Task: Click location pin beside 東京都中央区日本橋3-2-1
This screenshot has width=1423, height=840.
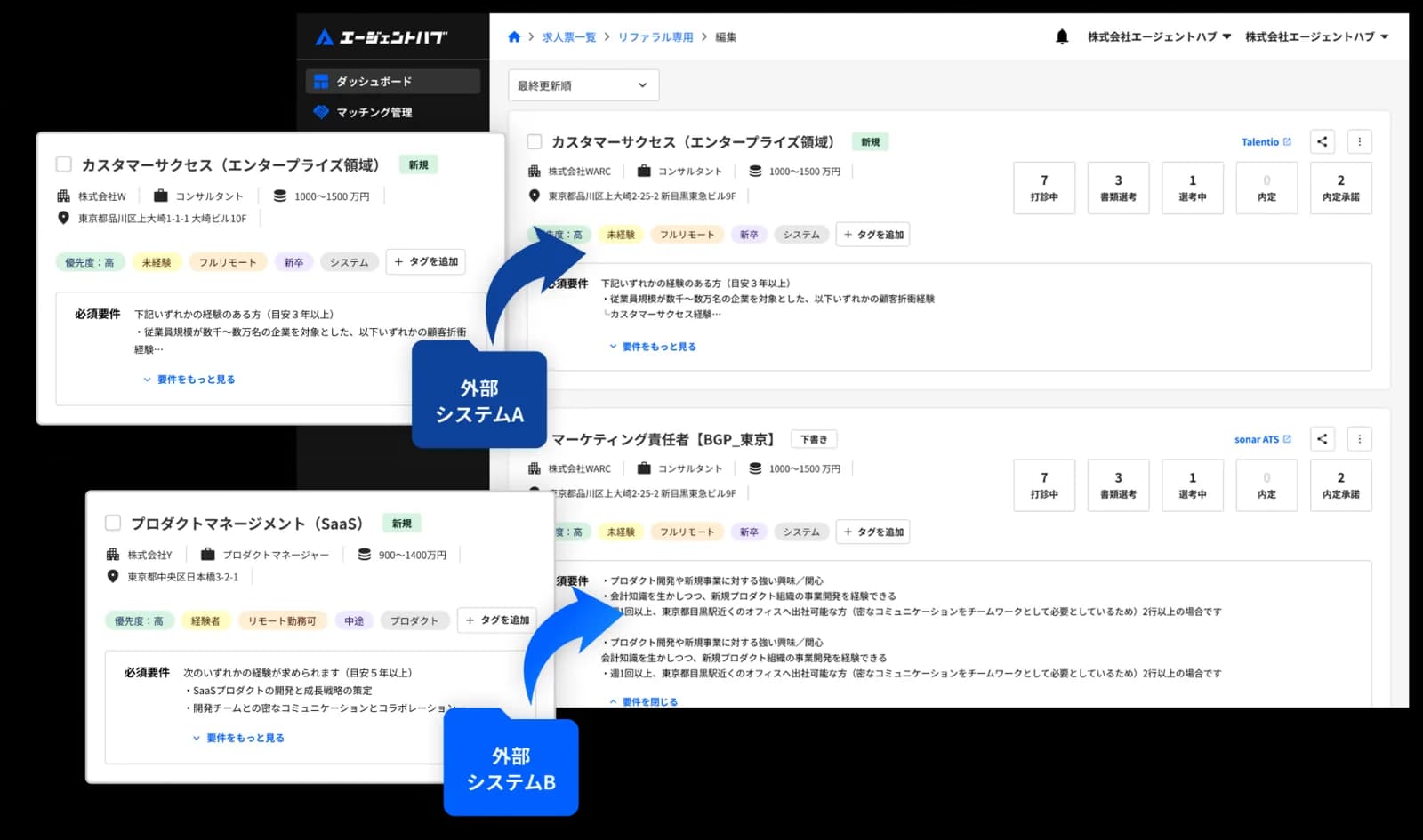Action: pos(113,576)
